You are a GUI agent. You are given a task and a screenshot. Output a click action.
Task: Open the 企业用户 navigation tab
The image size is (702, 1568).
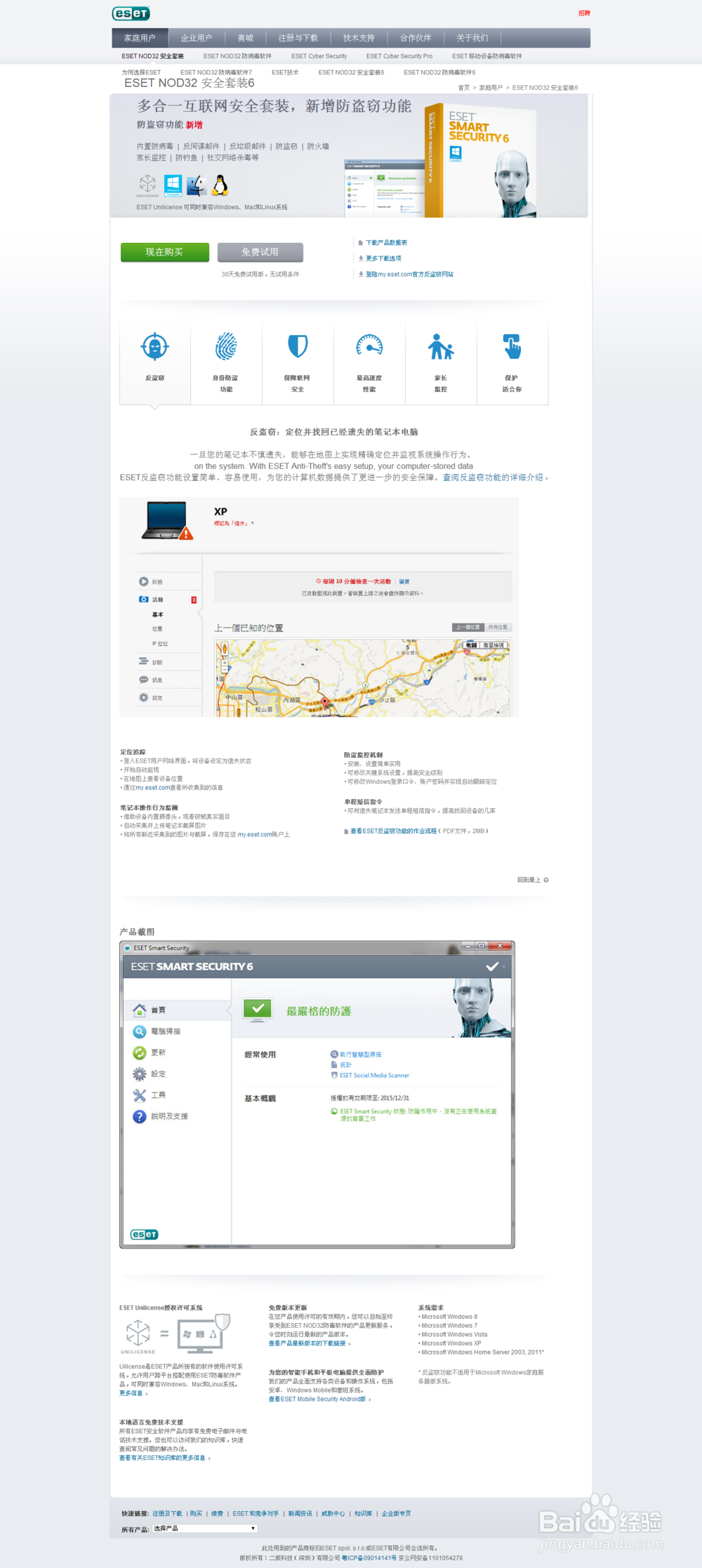point(196,38)
